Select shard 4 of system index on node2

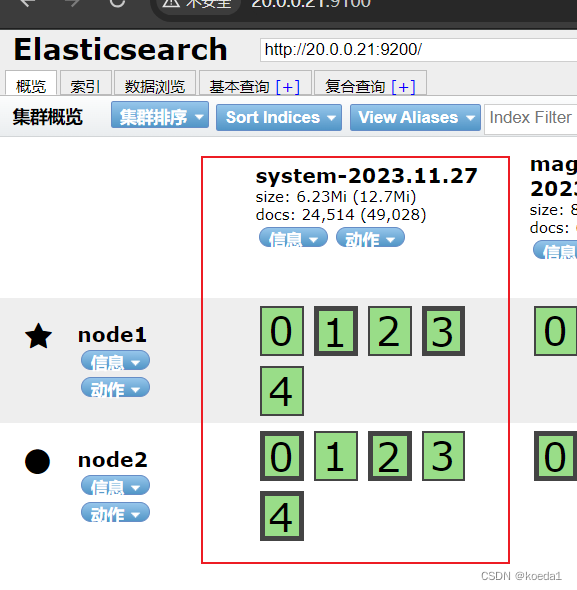click(x=282, y=516)
